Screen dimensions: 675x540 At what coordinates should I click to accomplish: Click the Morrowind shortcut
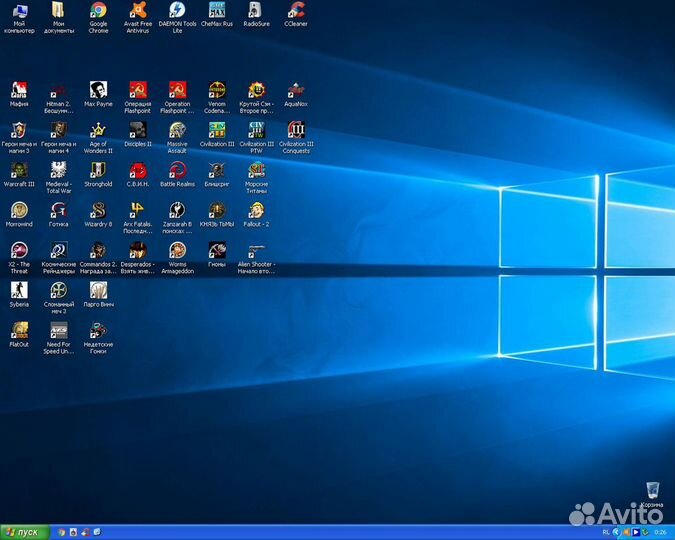[x=19, y=215]
